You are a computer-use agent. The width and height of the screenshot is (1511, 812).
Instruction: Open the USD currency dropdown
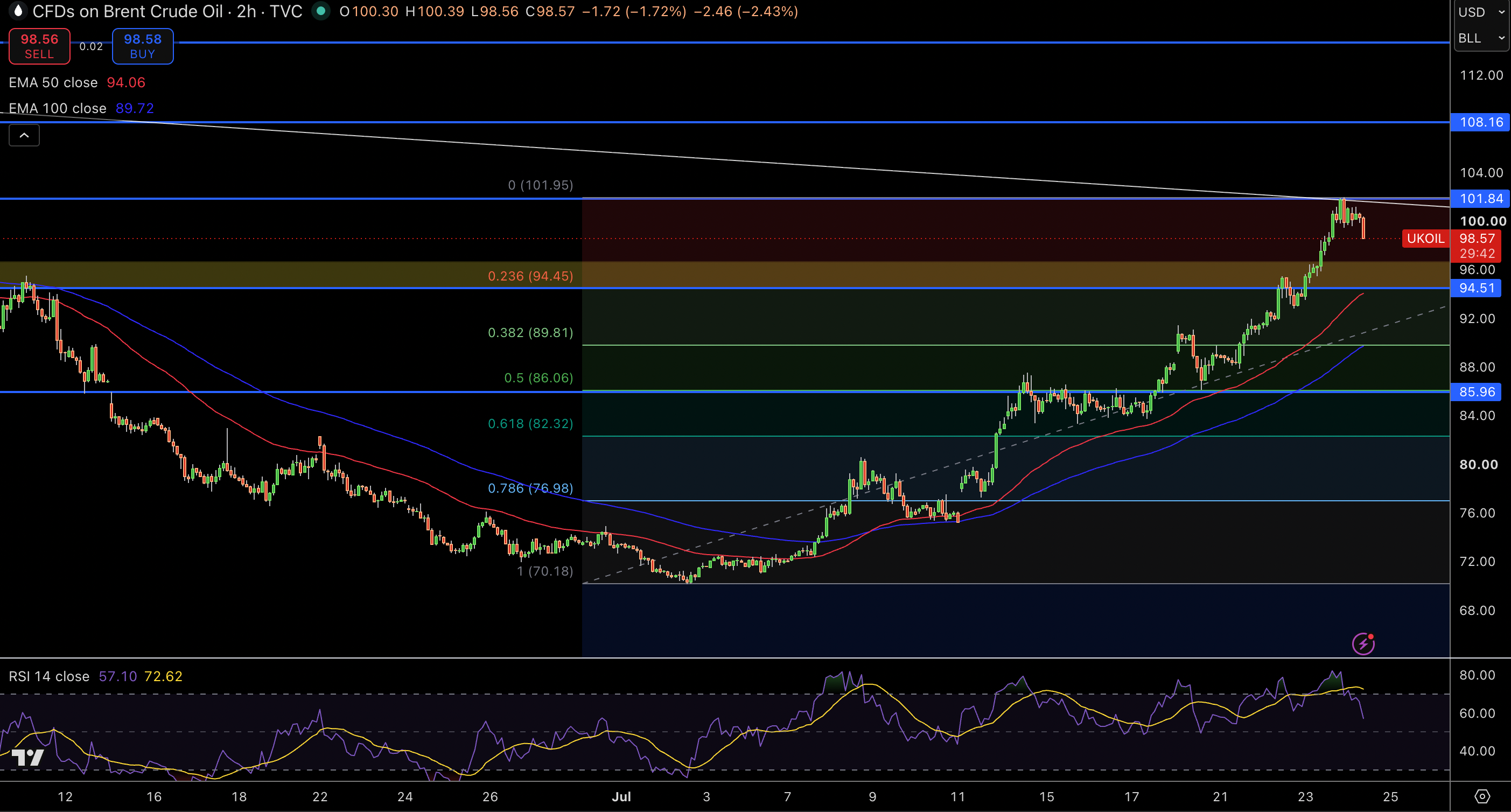coord(1482,12)
